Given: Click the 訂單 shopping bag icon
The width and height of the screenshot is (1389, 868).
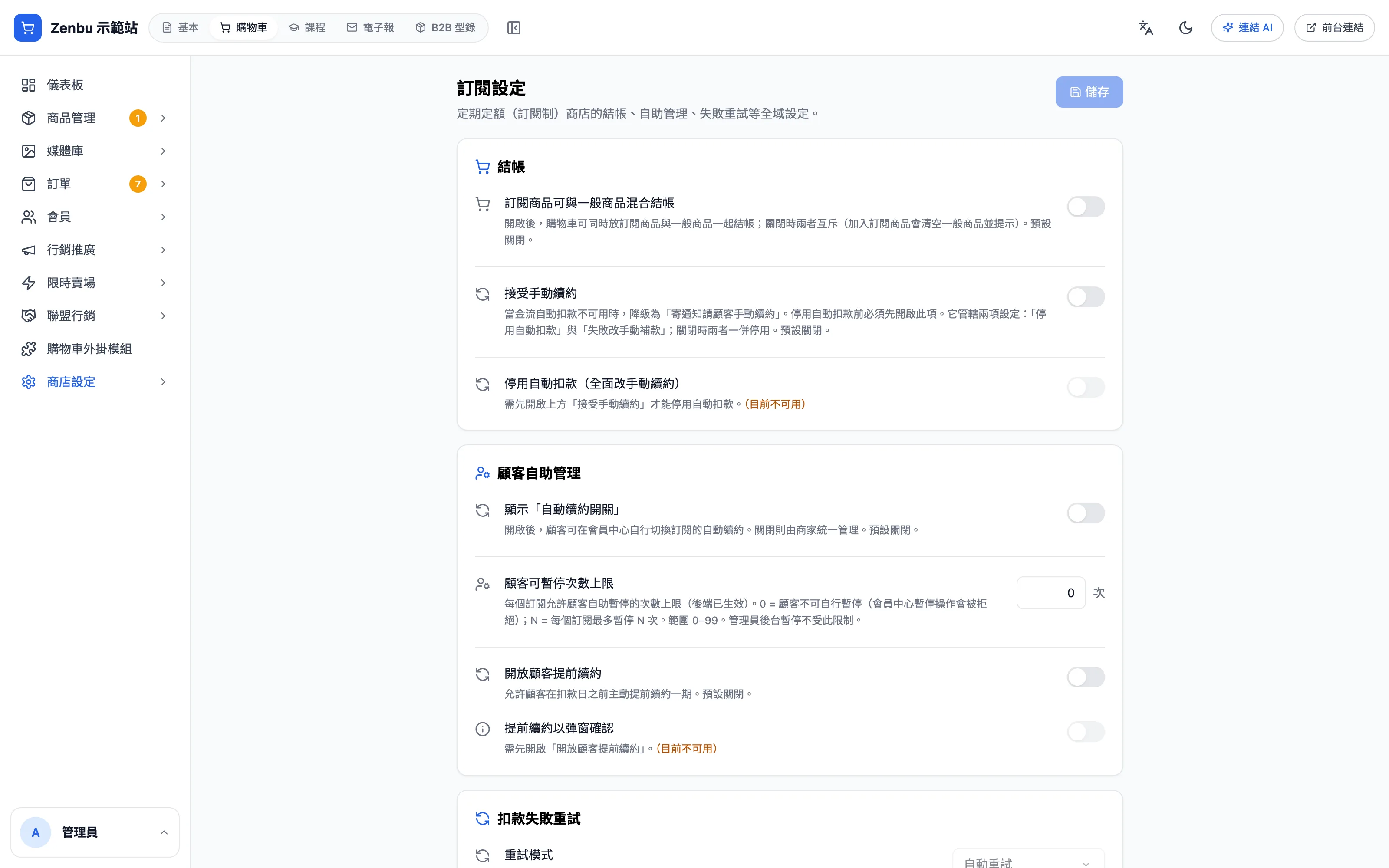Looking at the screenshot, I should [29, 184].
